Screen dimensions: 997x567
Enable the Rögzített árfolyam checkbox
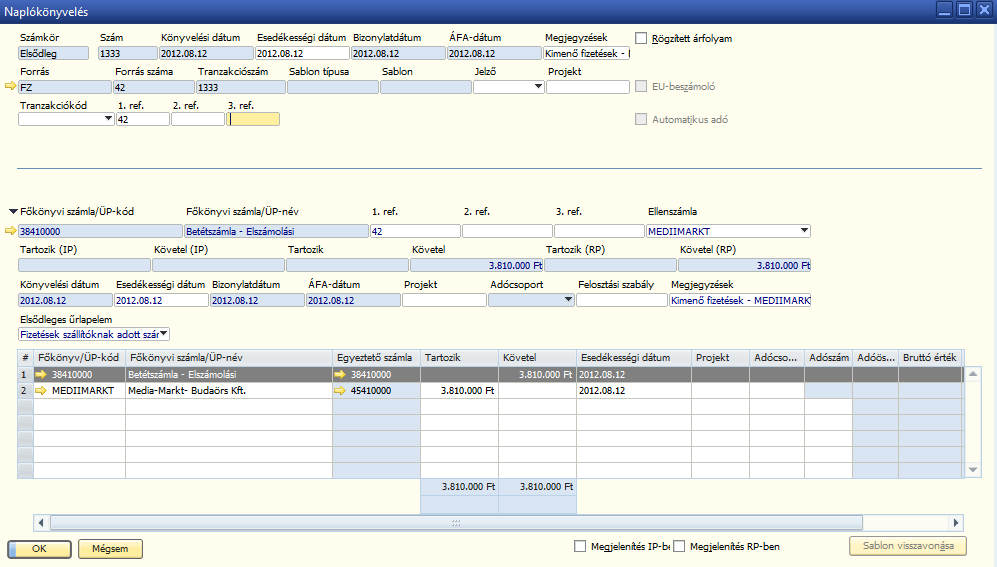point(641,38)
